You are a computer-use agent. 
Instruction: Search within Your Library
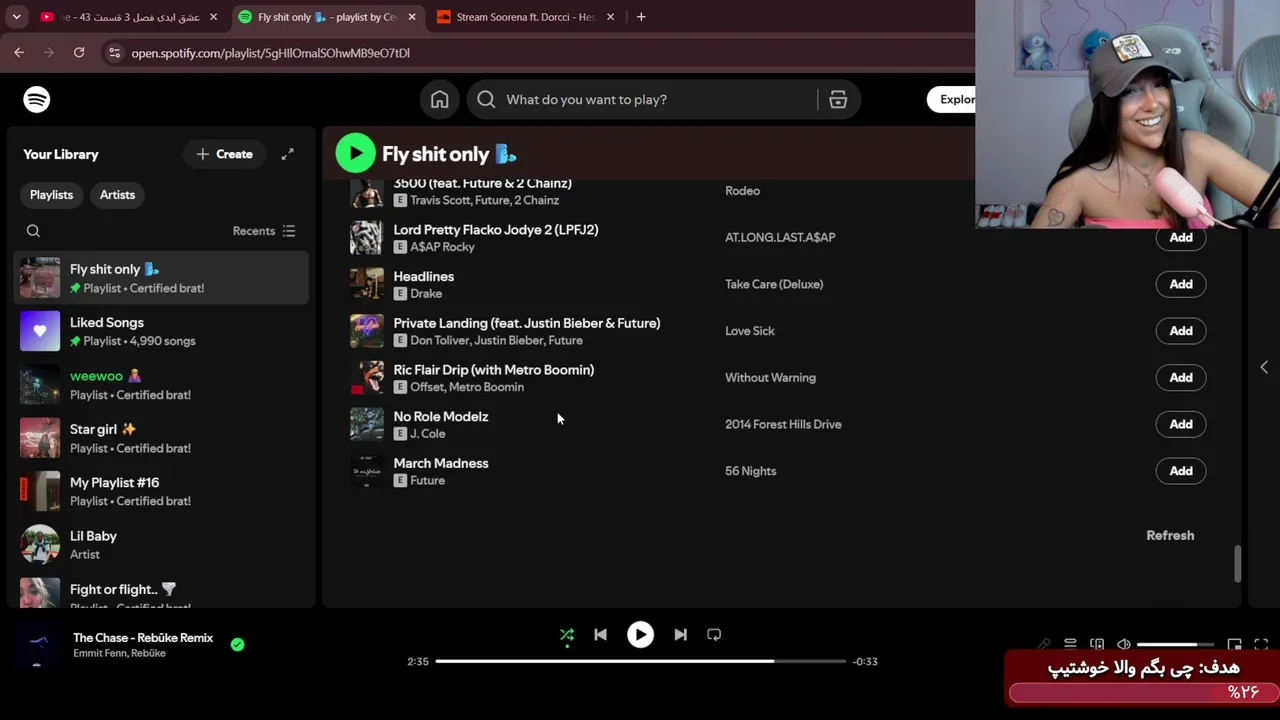tap(33, 231)
